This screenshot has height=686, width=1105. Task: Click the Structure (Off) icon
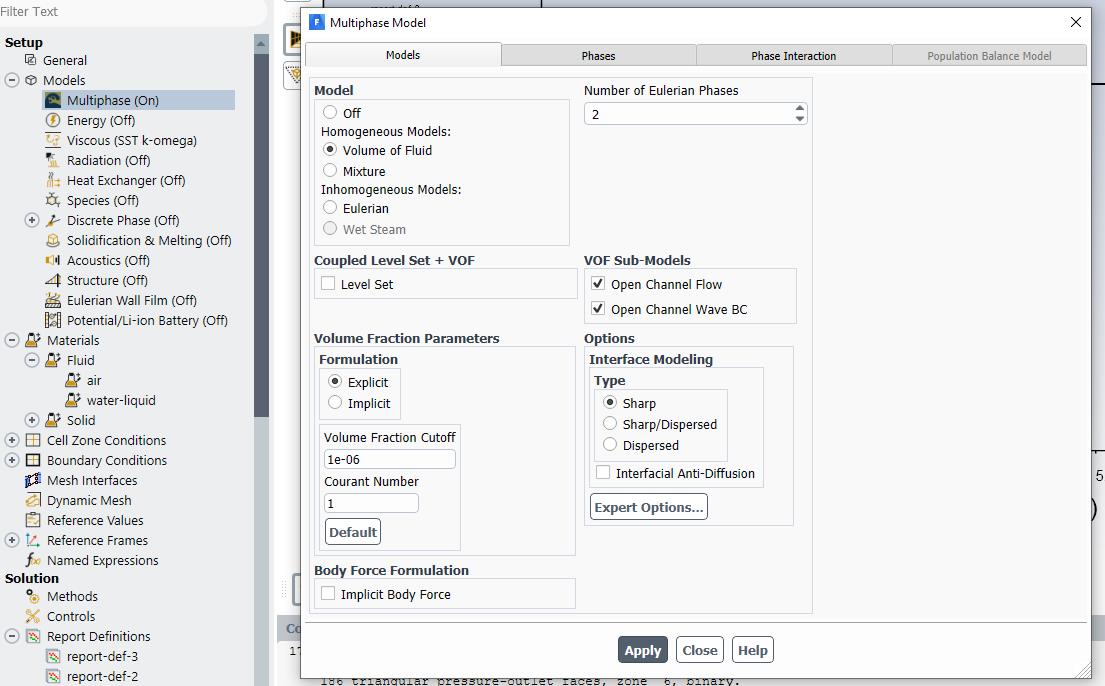click(53, 280)
